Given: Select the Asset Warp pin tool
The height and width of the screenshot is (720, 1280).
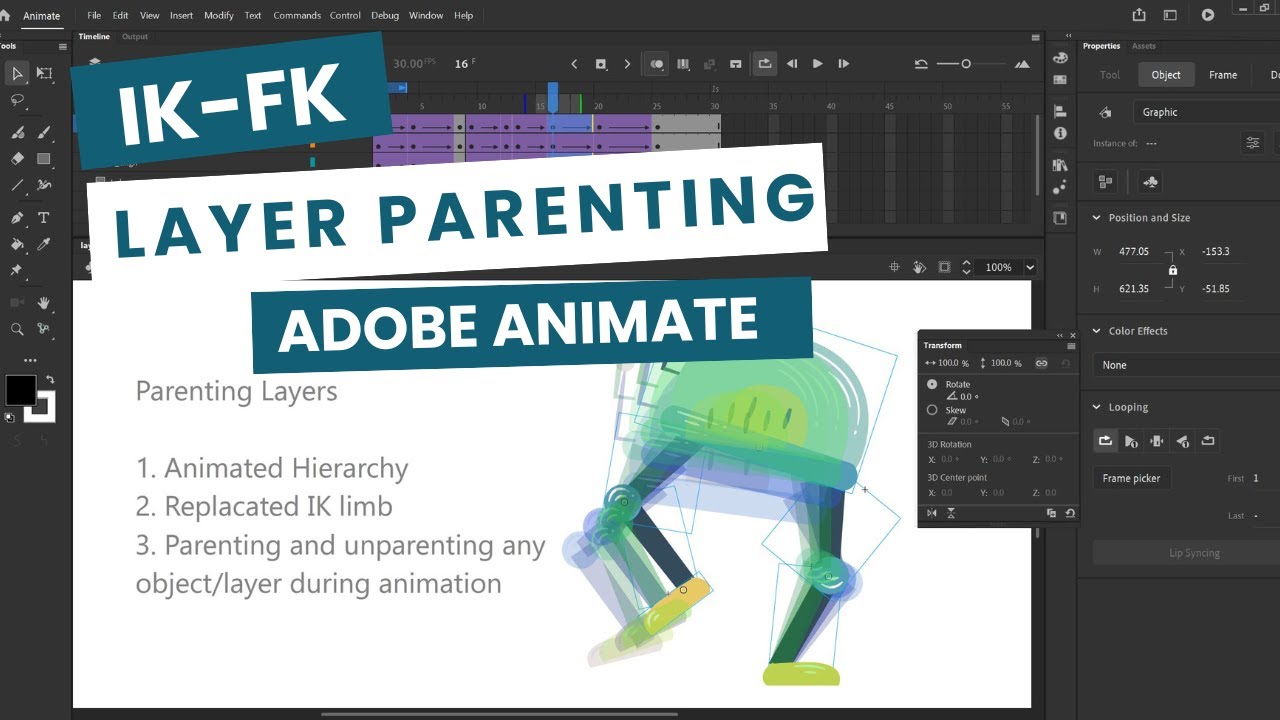Looking at the screenshot, I should 17,270.
